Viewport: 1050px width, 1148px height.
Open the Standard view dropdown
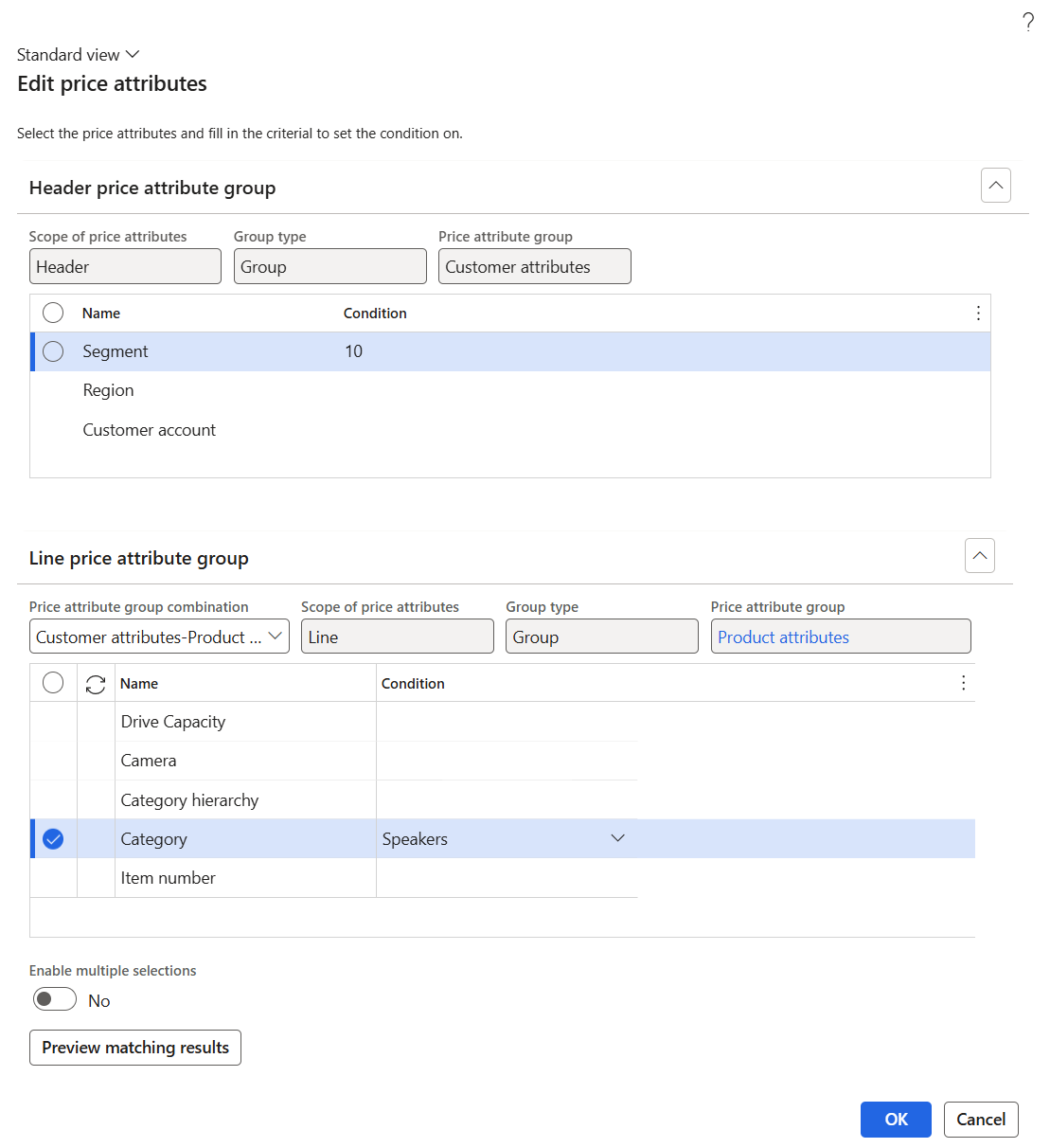pos(78,55)
